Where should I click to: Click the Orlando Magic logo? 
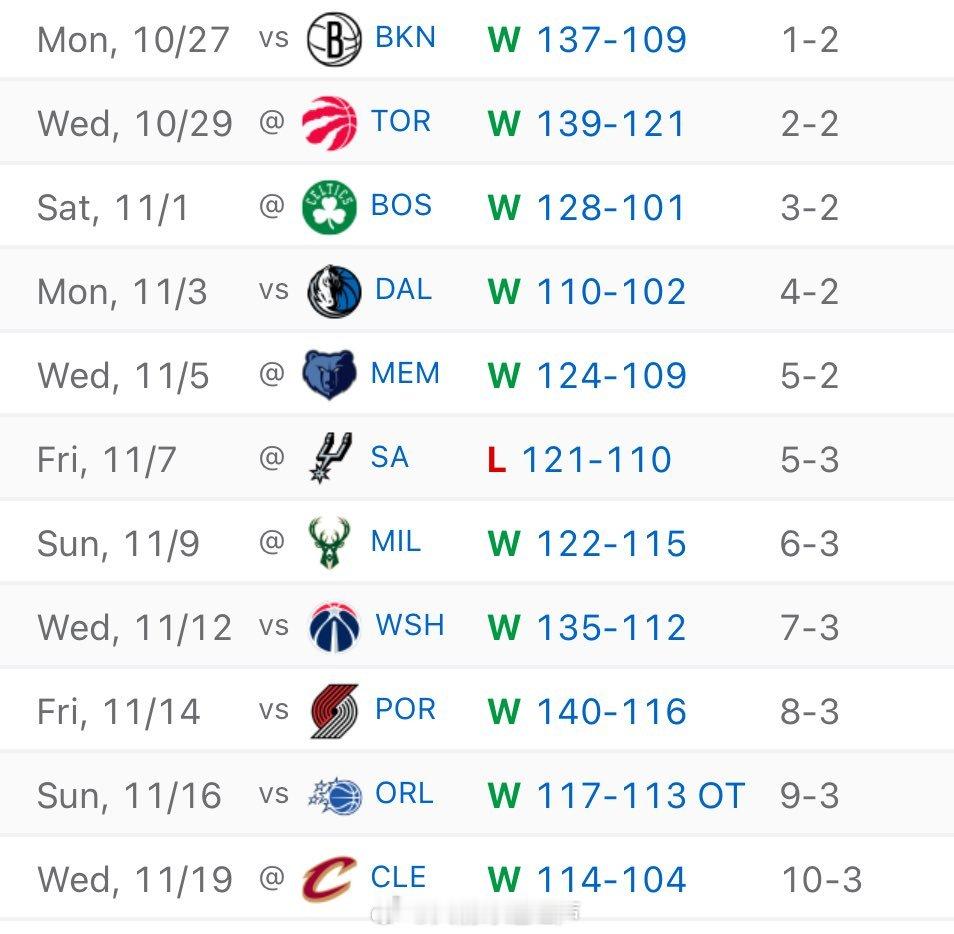[x=335, y=795]
